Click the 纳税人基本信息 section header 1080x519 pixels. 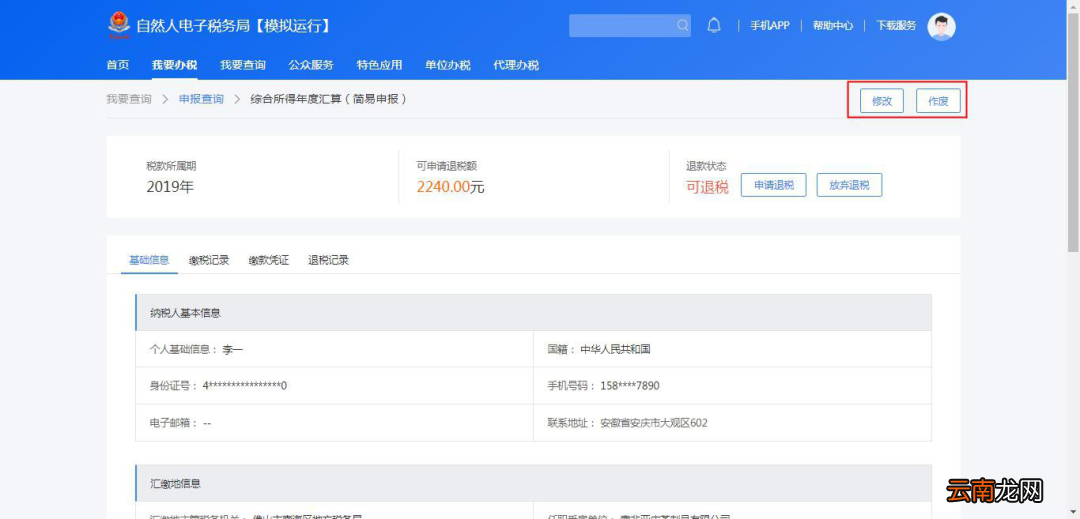pyautogui.click(x=533, y=313)
